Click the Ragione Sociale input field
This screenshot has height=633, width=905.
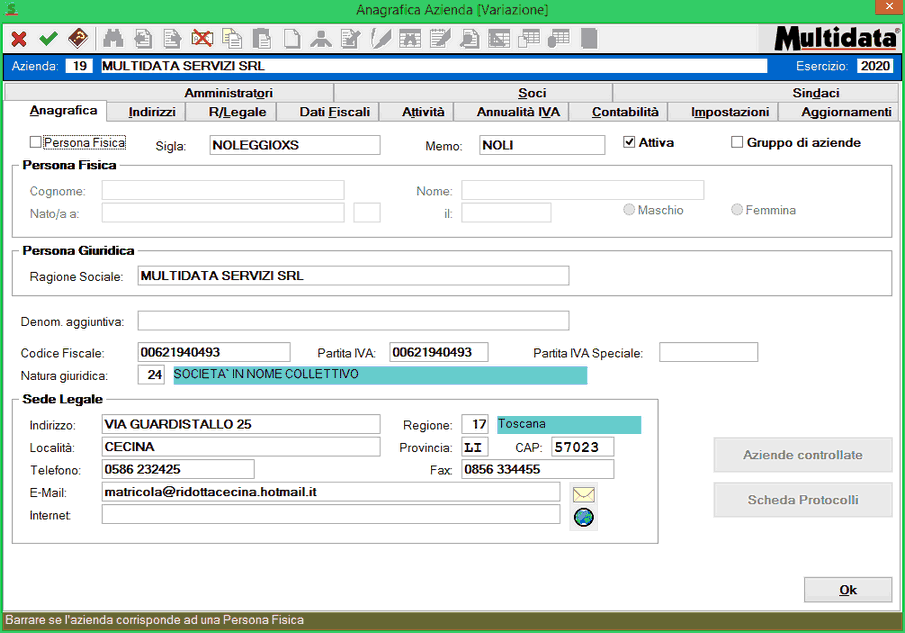[353, 276]
